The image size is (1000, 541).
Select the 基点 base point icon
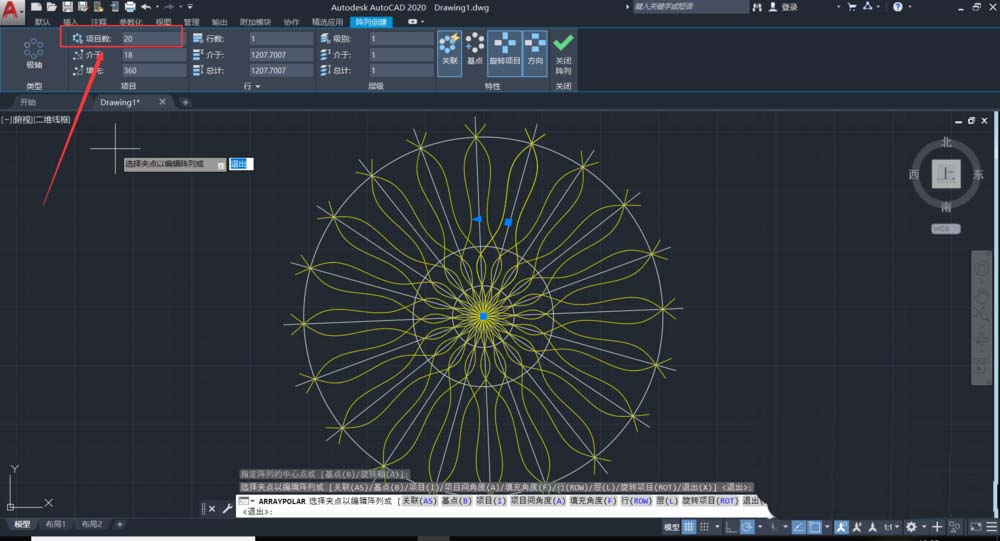click(x=475, y=46)
